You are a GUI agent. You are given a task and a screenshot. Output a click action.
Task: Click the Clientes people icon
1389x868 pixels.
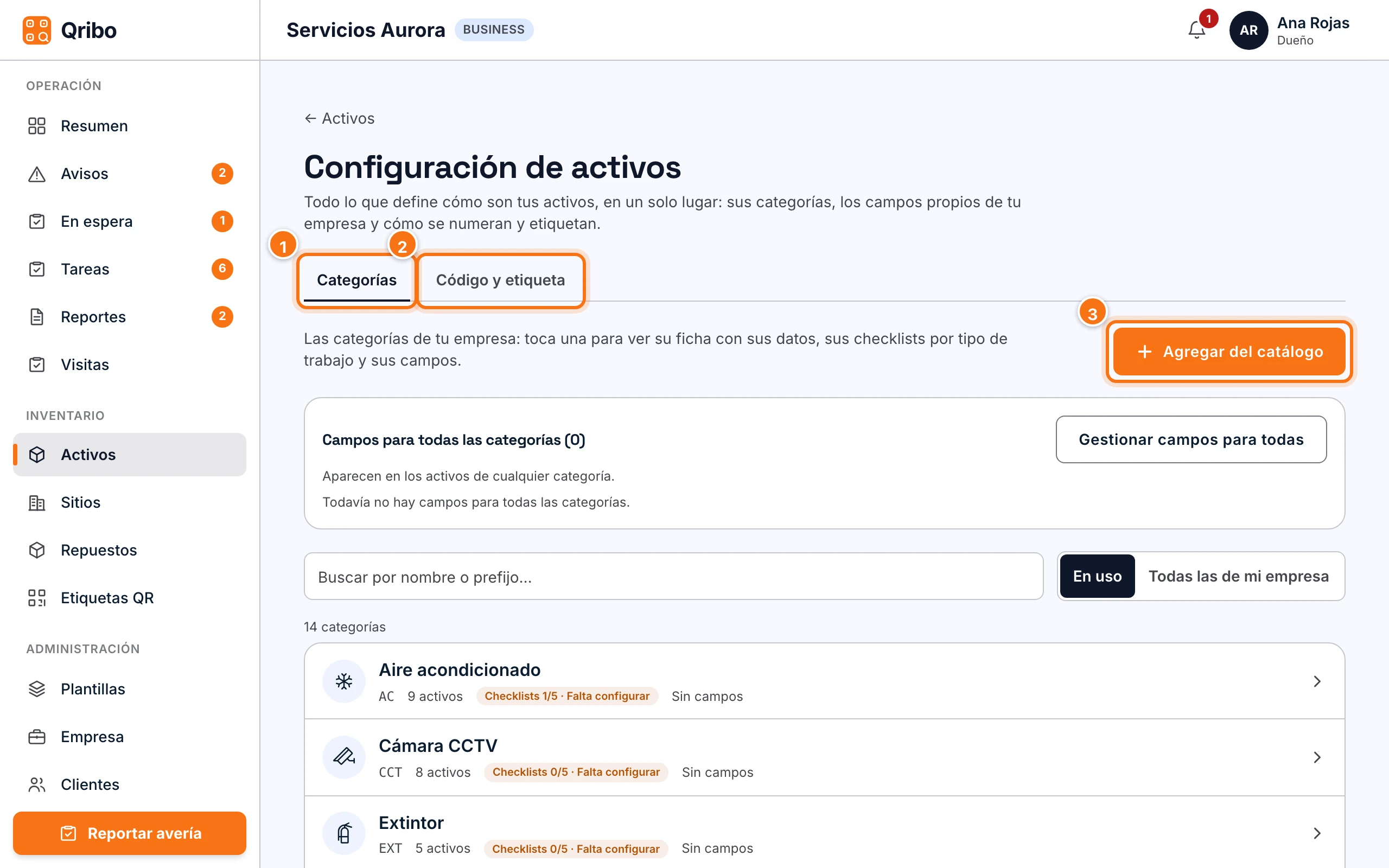point(37,784)
